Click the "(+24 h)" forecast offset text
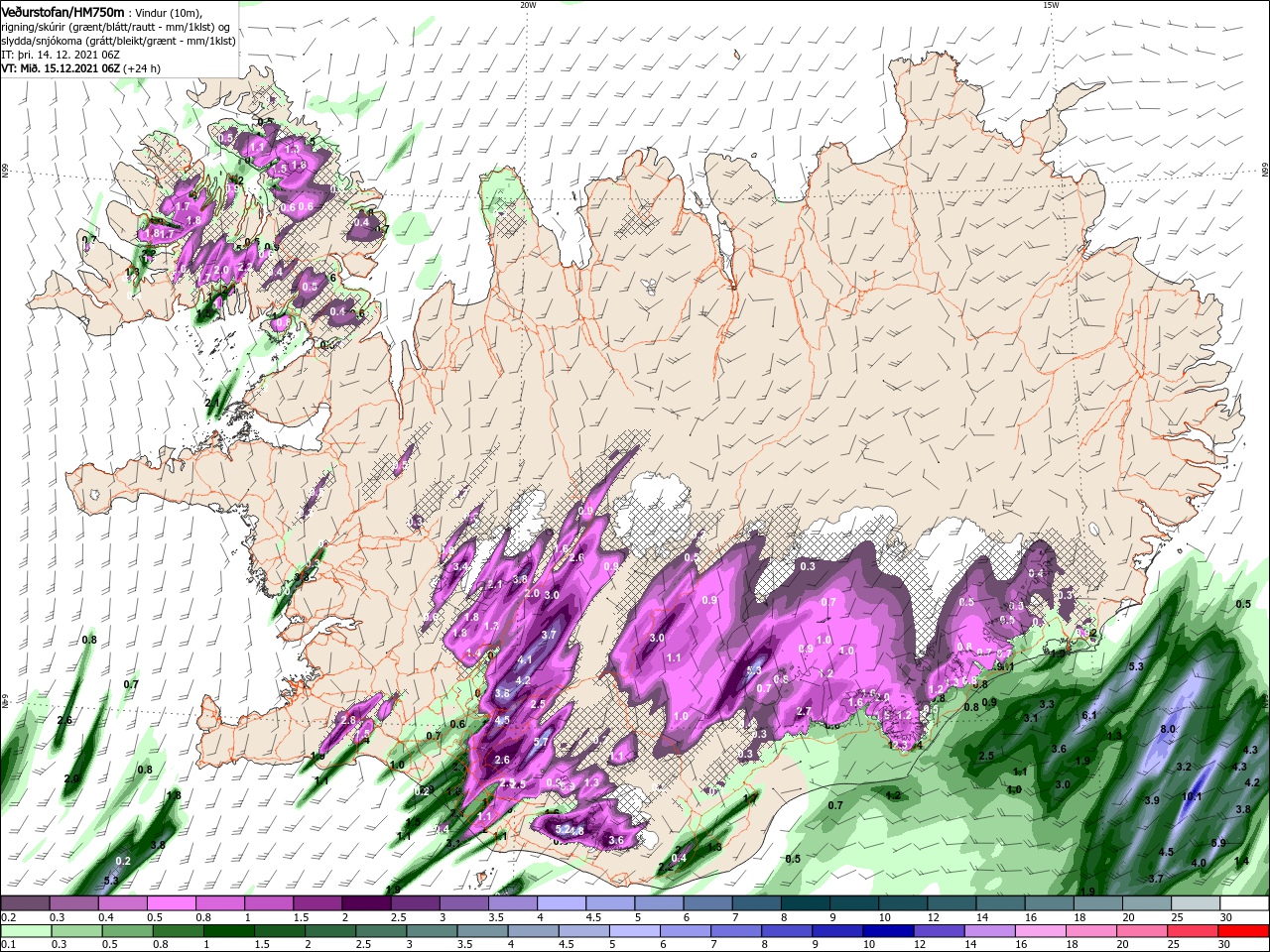Screen dimensions: 1270x952 click(x=143, y=68)
